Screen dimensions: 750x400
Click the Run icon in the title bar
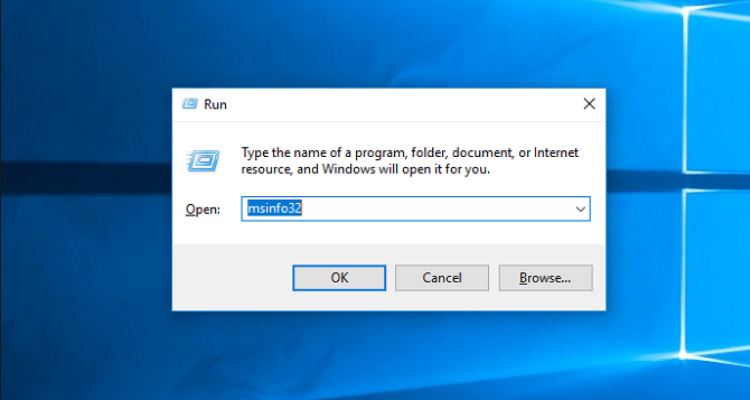click(190, 104)
